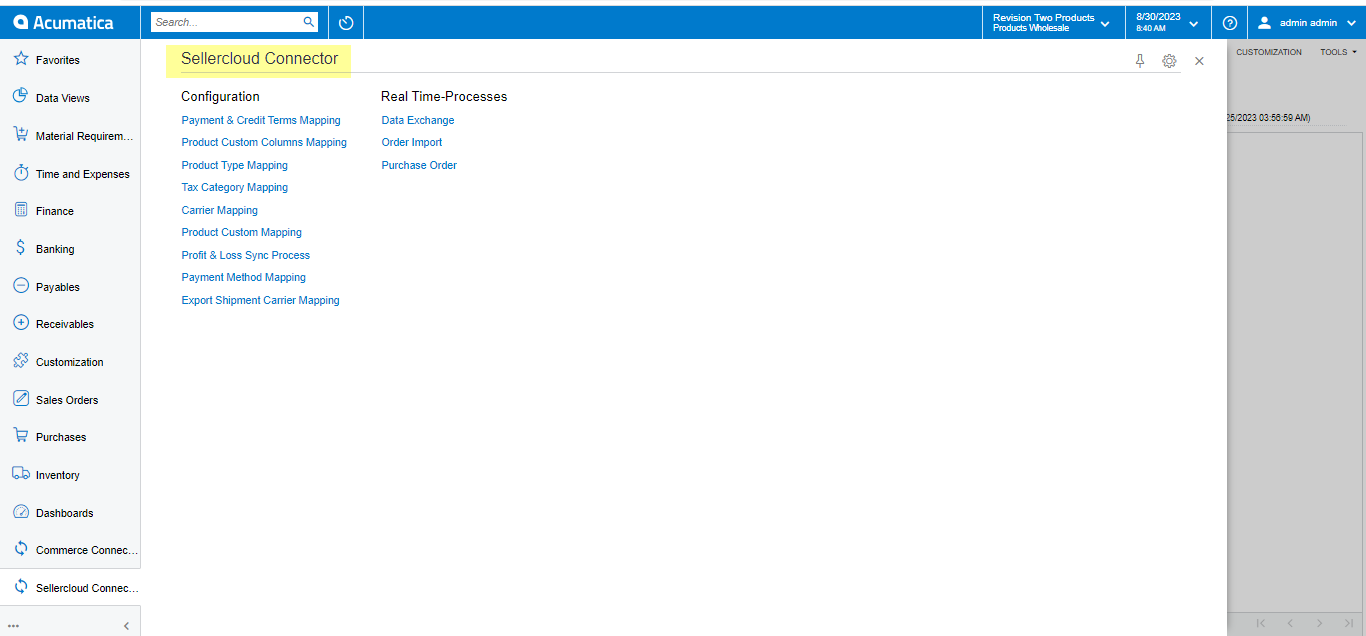Click the Banking dollar icon
This screenshot has width=1366, height=636.
point(20,248)
